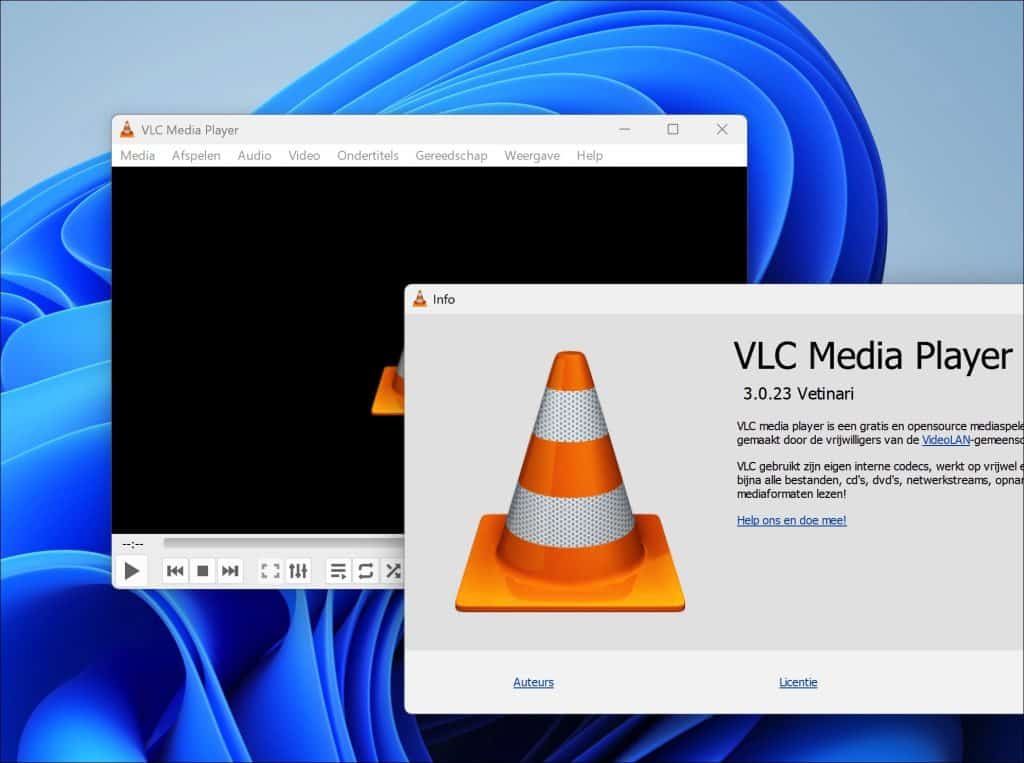
Task: Open the Video menu
Action: pyautogui.click(x=304, y=155)
